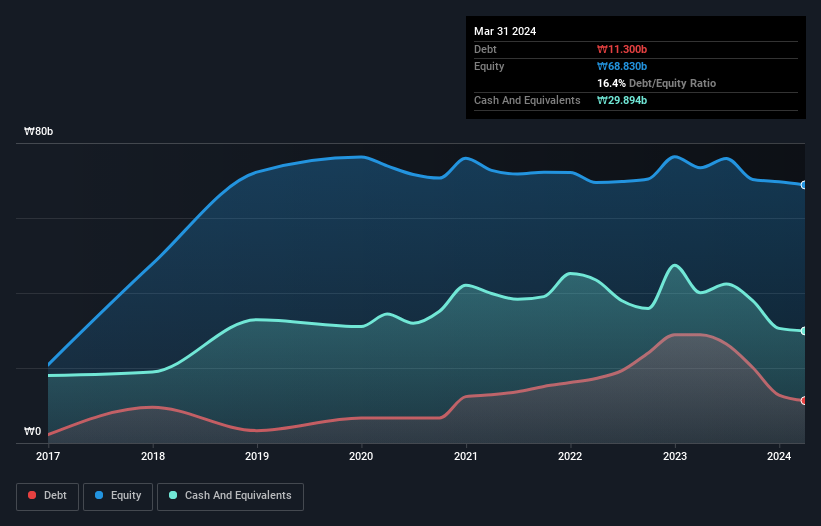Click the teal Cash endpoint marker
Viewport: 821px width, 526px height.
[x=804, y=331]
